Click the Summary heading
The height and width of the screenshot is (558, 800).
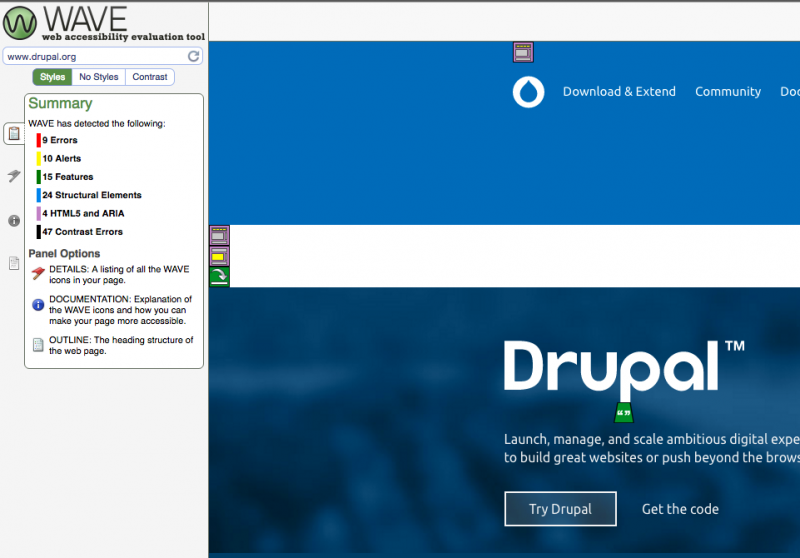[60, 104]
